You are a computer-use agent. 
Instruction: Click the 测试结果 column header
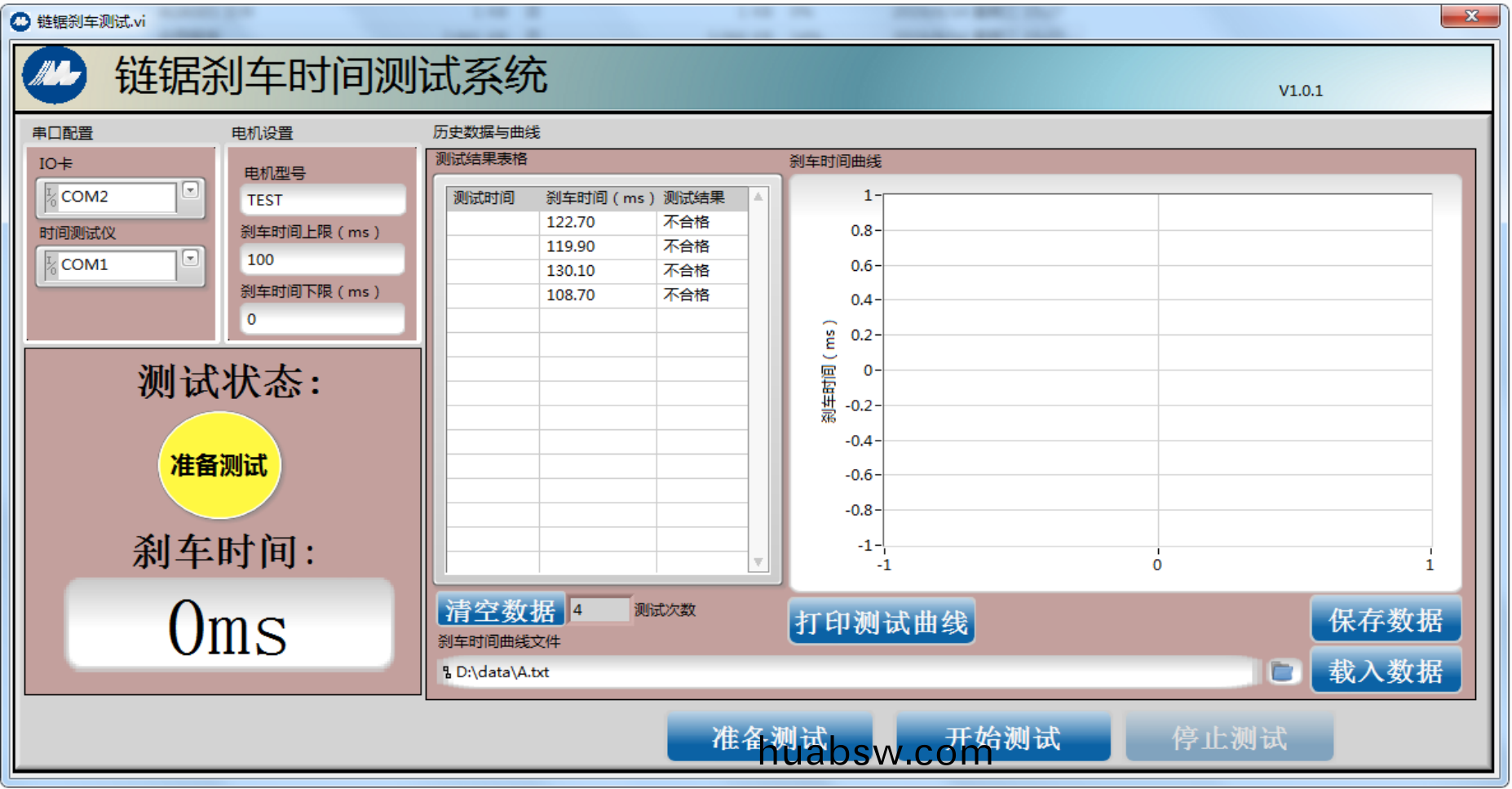[694, 197]
